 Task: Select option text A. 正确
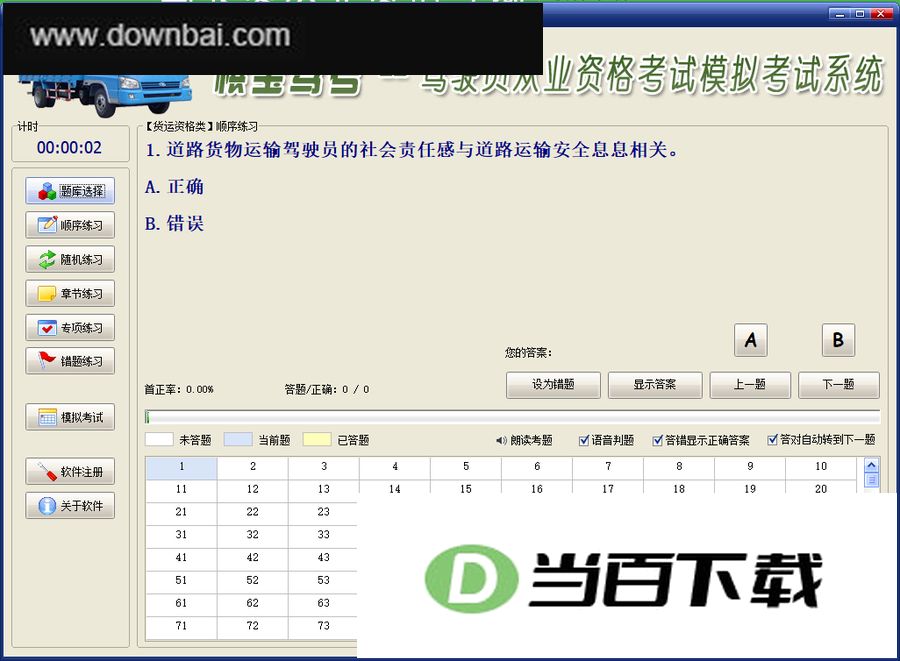[174, 187]
